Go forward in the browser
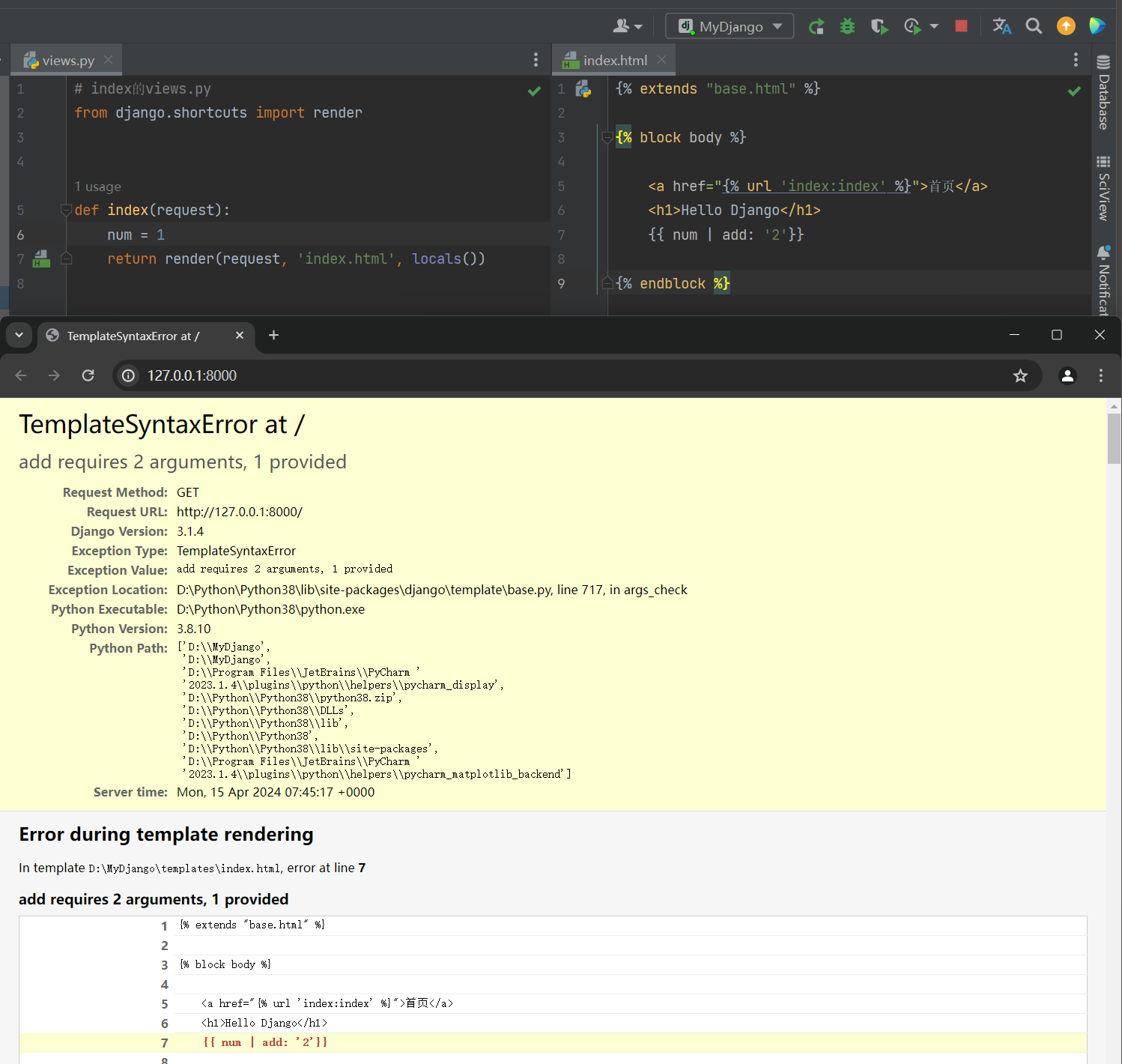The height and width of the screenshot is (1064, 1122). tap(54, 375)
